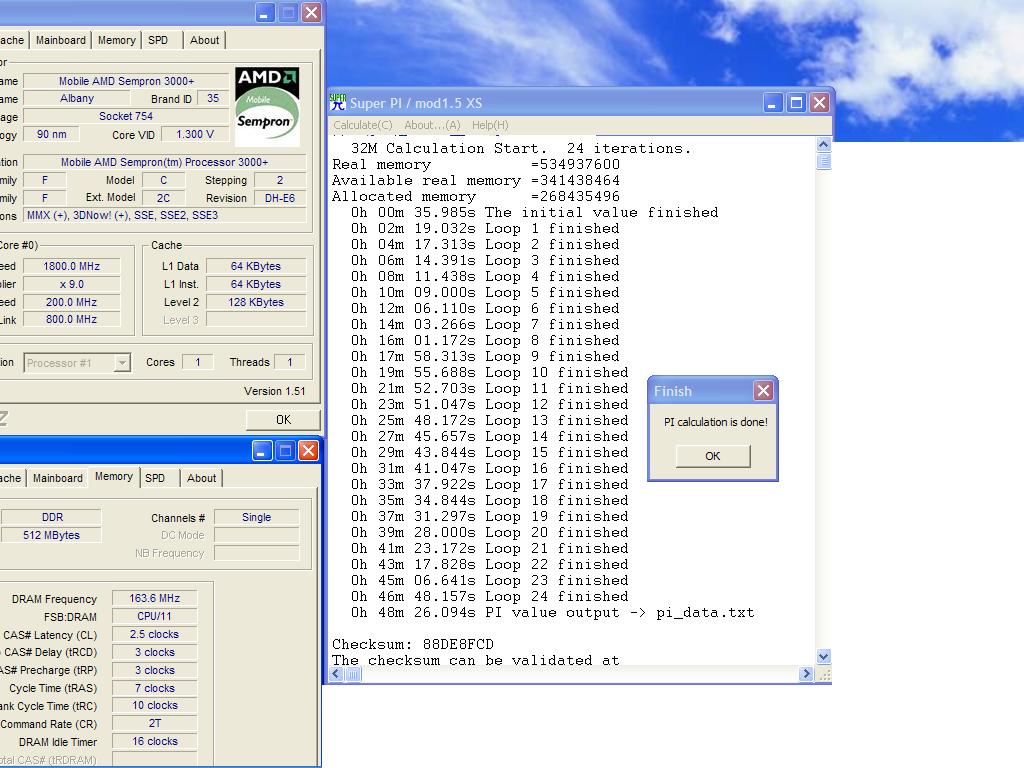Minimize the lower CPU-Z window
The image size is (1024, 768).
click(x=262, y=451)
